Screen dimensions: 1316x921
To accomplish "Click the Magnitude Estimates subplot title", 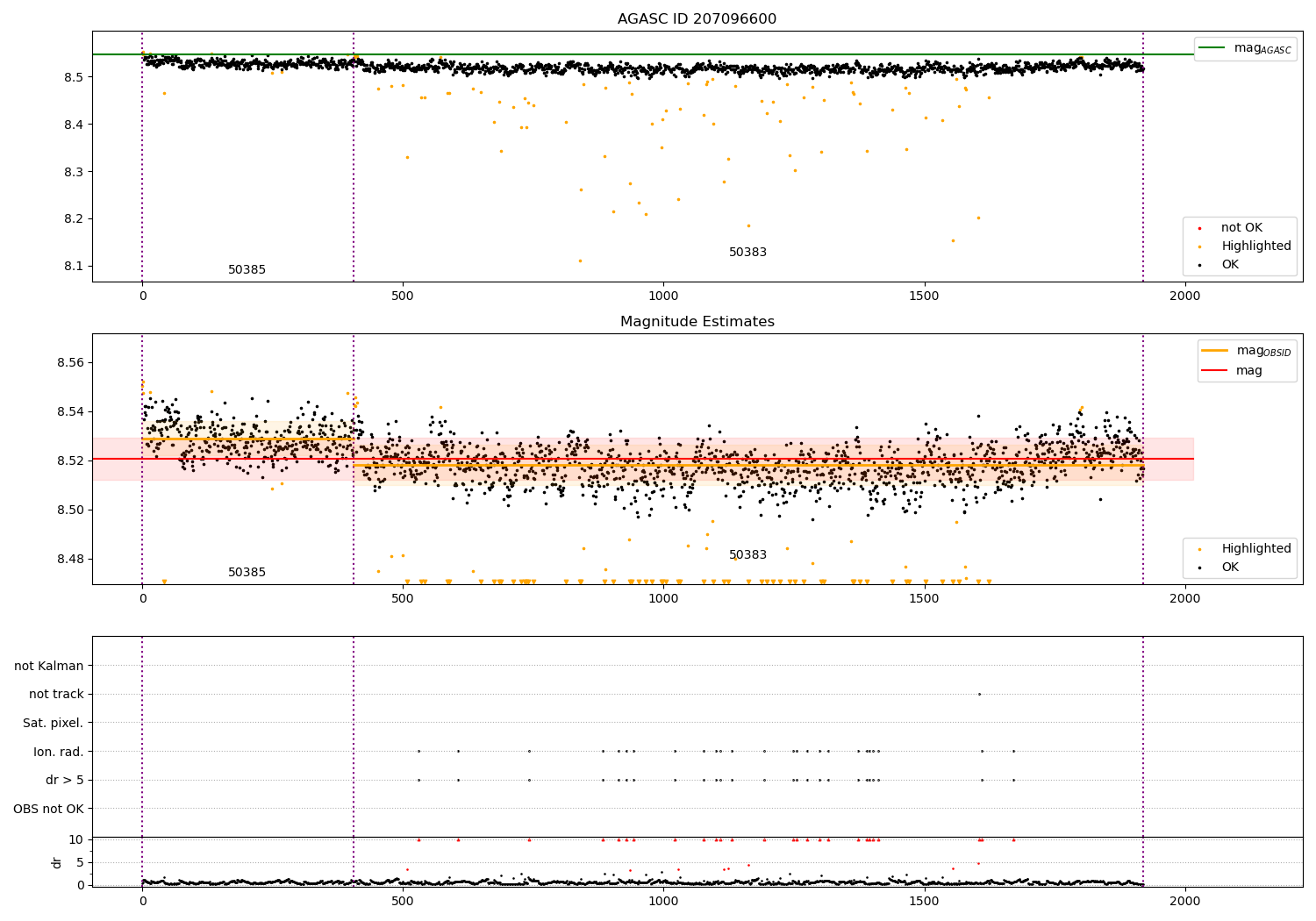I will pos(697,322).
